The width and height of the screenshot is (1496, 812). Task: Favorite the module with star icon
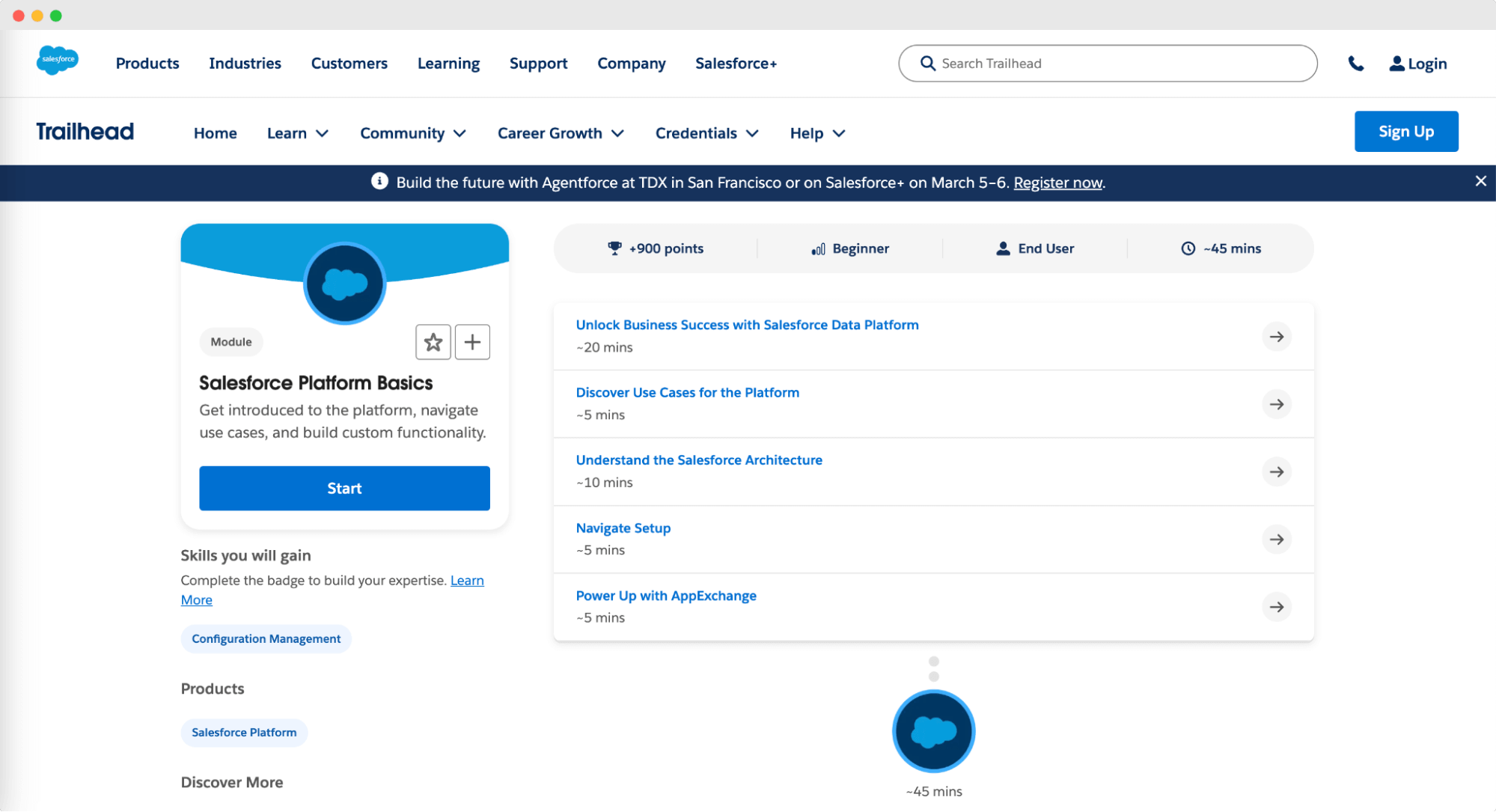pos(433,343)
